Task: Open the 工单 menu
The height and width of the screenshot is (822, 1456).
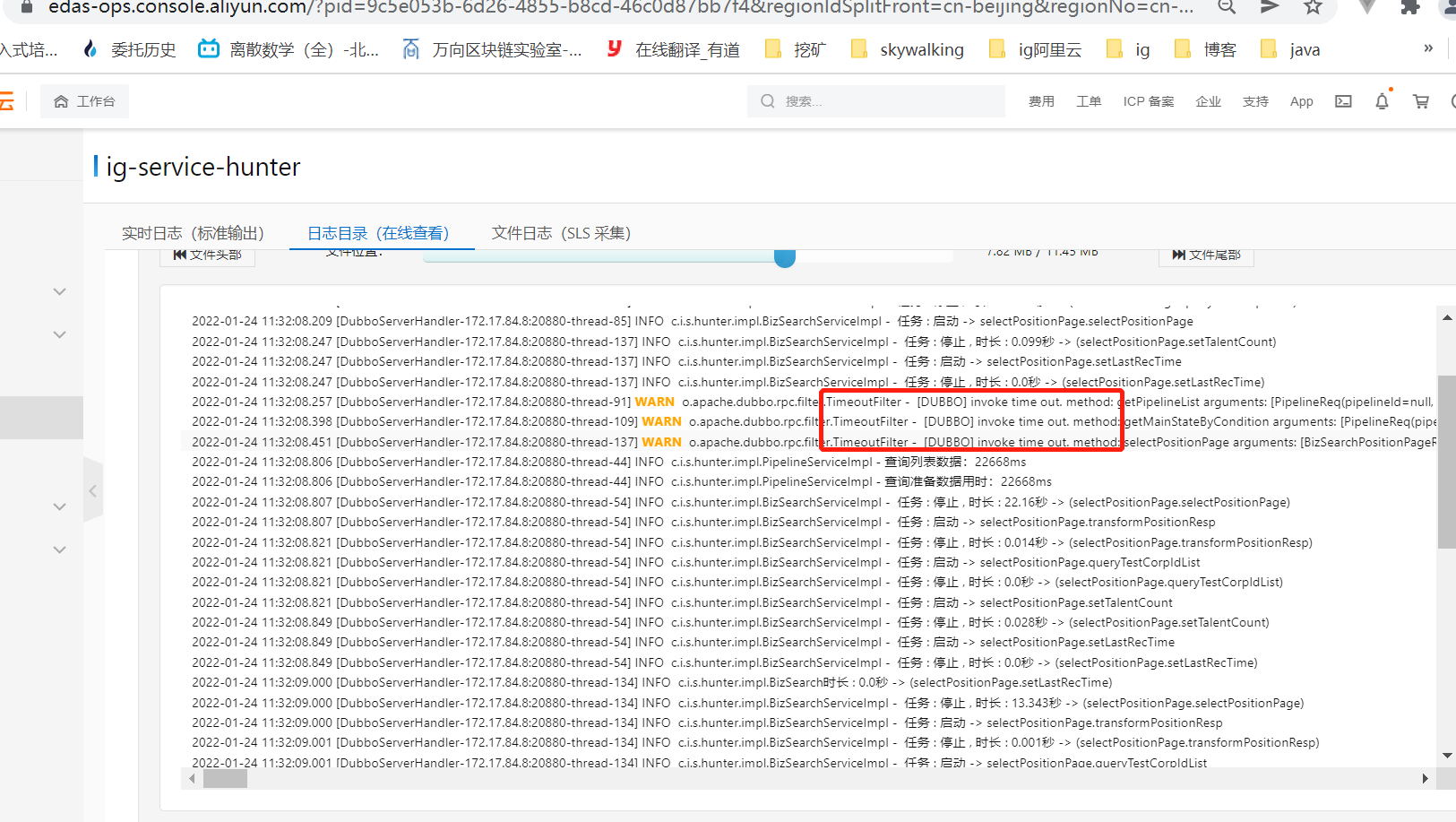Action: pos(1089,101)
